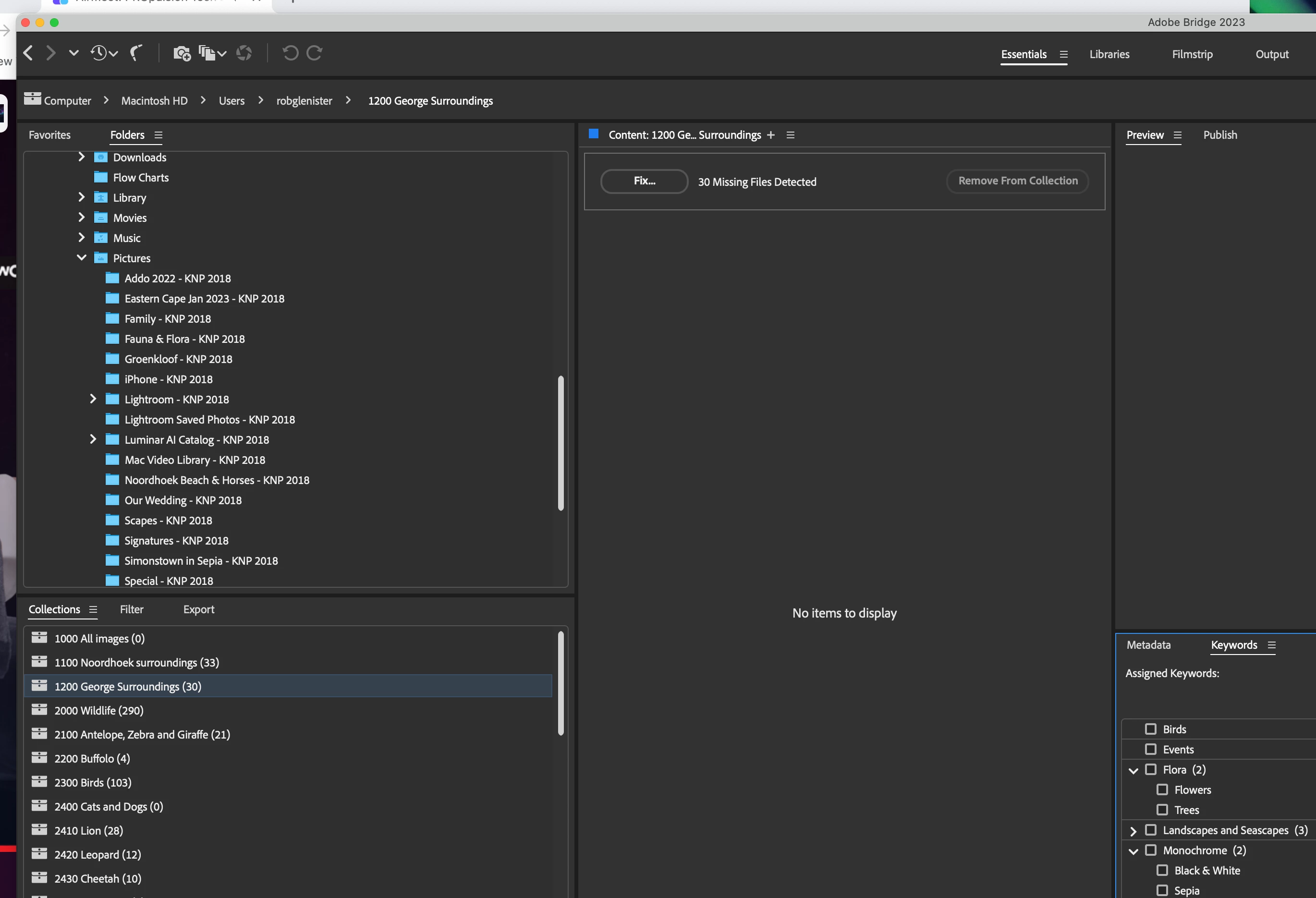The height and width of the screenshot is (898, 1316).
Task: Open the Keywords panel options menu icon
Action: (1272, 645)
